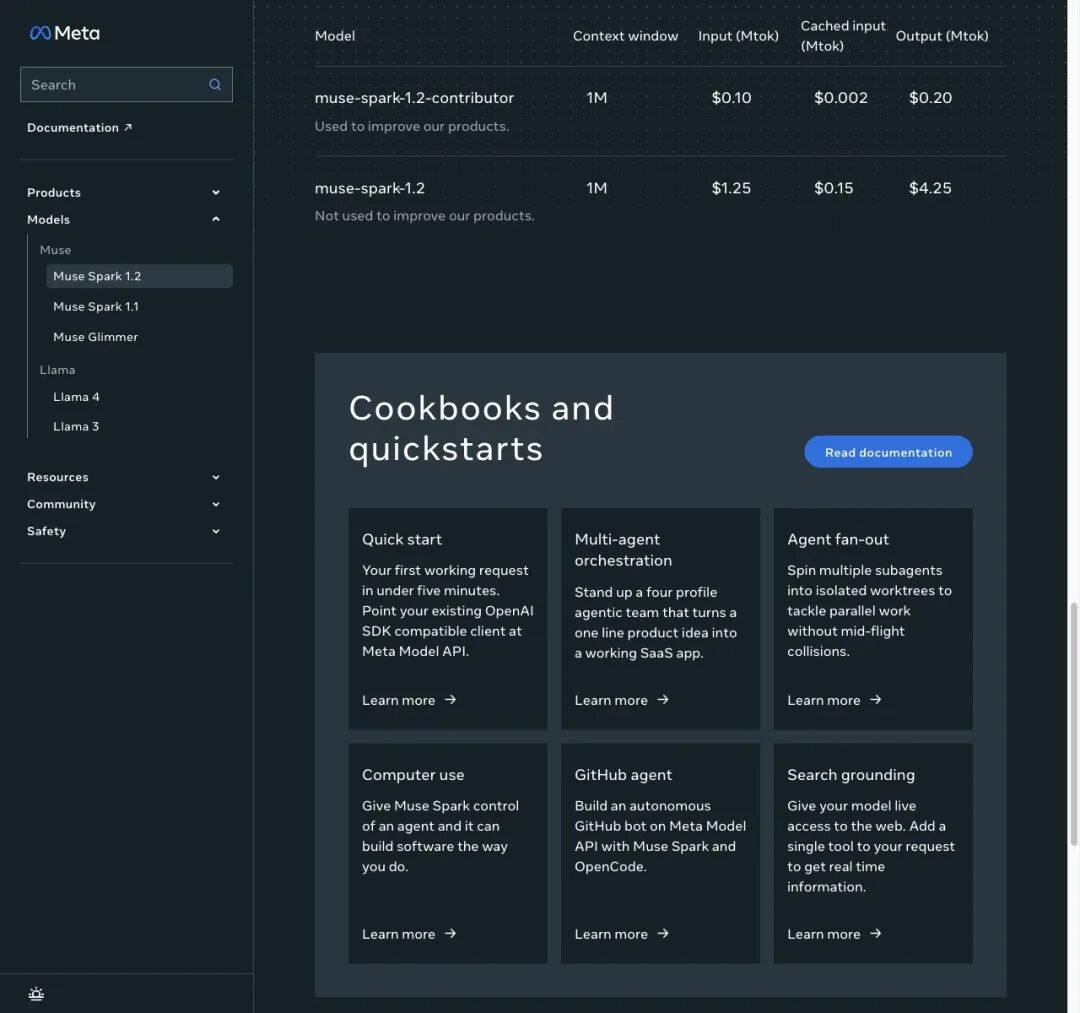Click the Agent fan-out card title
The image size is (1080, 1013).
point(838,539)
